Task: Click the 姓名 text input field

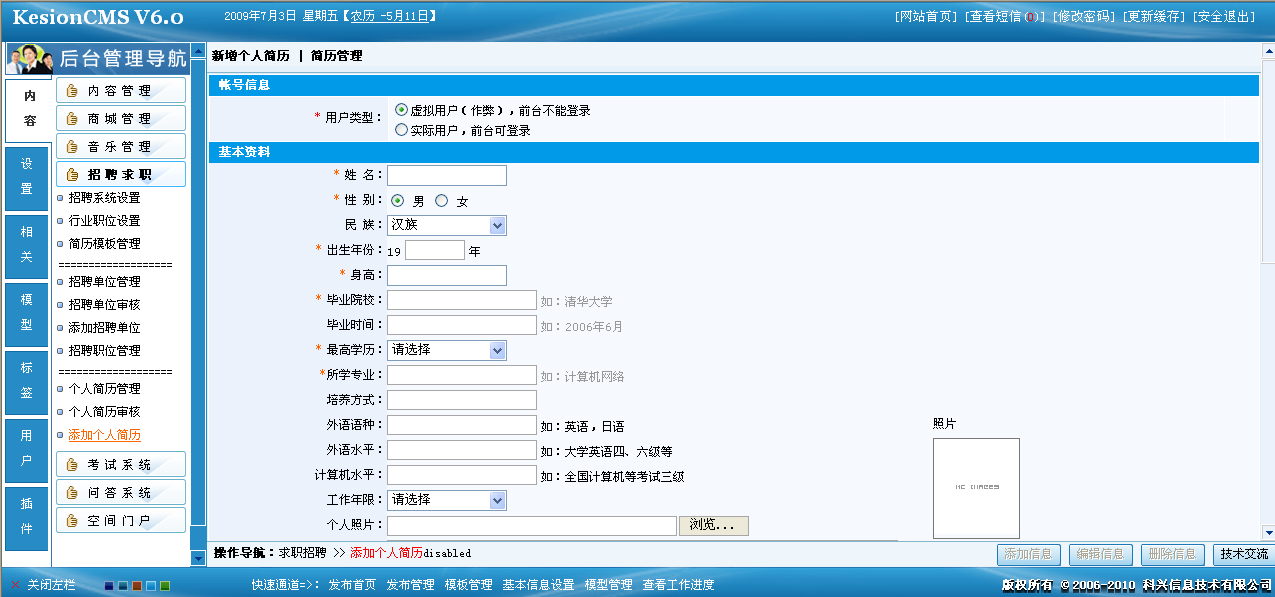Action: 446,176
